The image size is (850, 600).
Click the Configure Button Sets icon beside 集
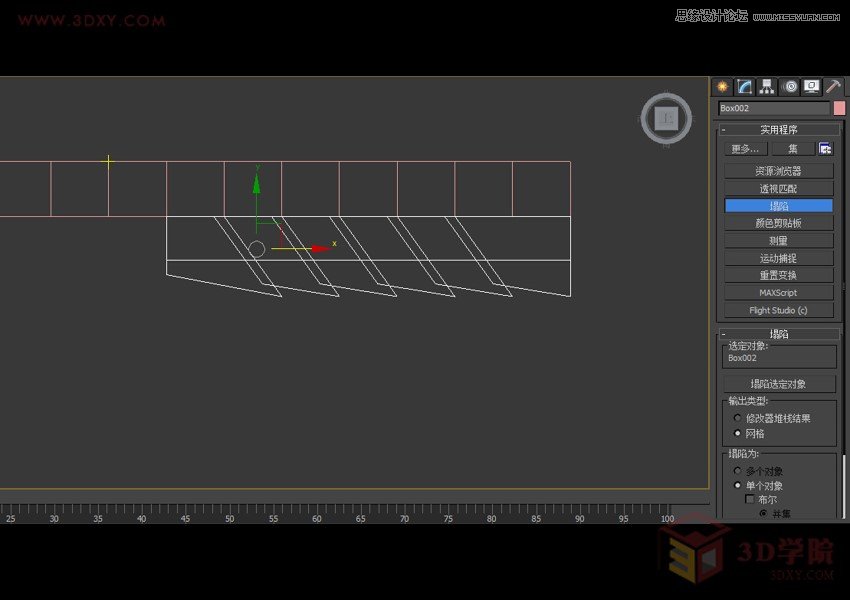pyautogui.click(x=826, y=148)
